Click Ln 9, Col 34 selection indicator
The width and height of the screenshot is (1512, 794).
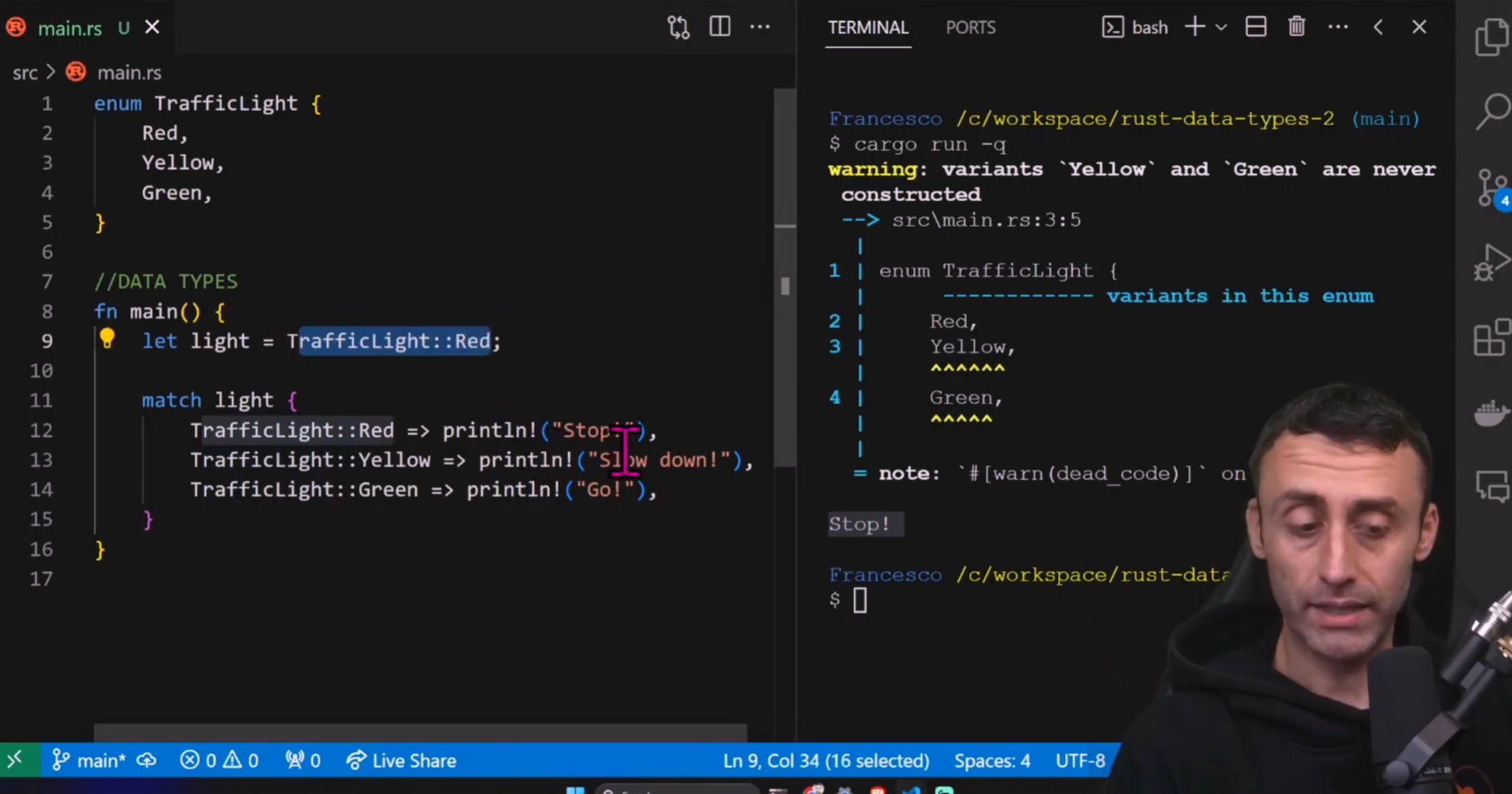826,760
